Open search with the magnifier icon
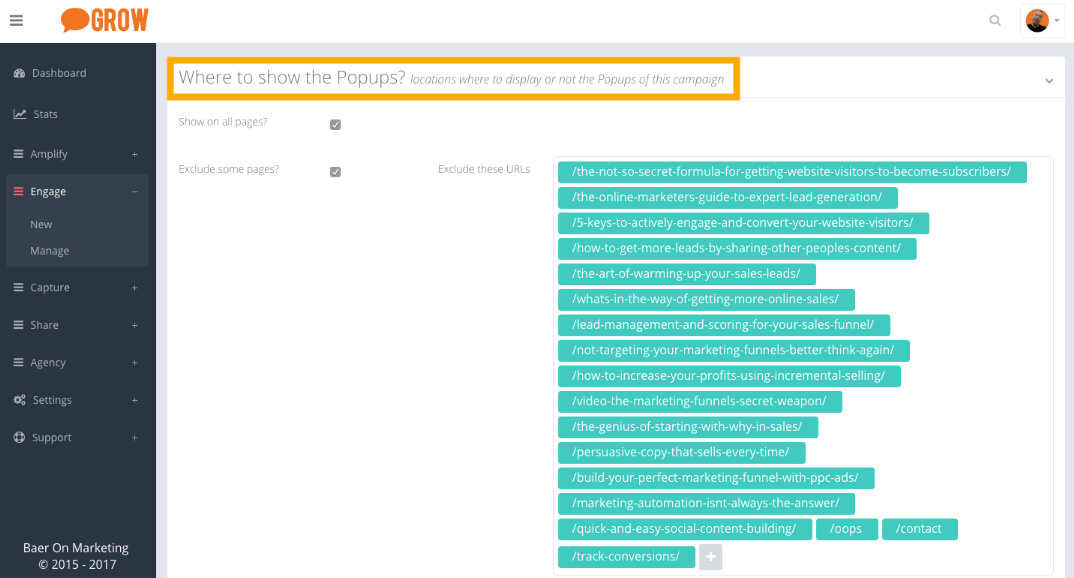The image size is (1074, 578). point(994,20)
